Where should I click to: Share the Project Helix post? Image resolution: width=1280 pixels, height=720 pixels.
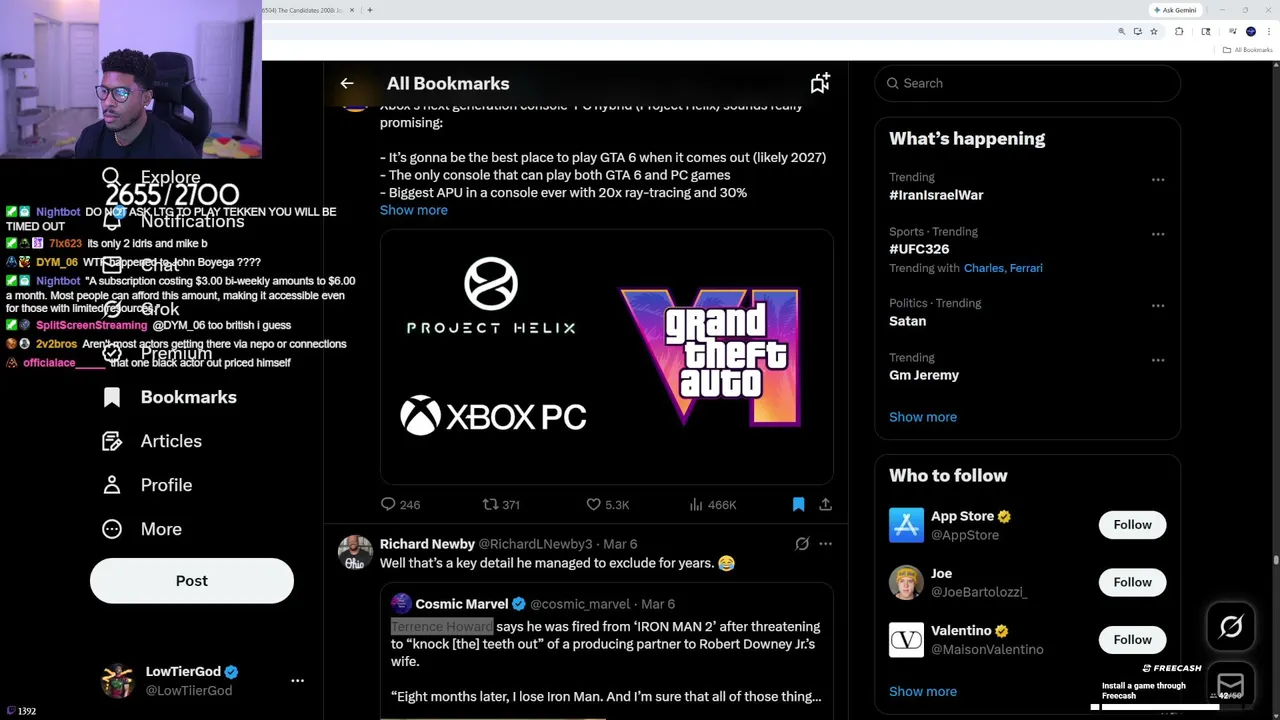825,505
